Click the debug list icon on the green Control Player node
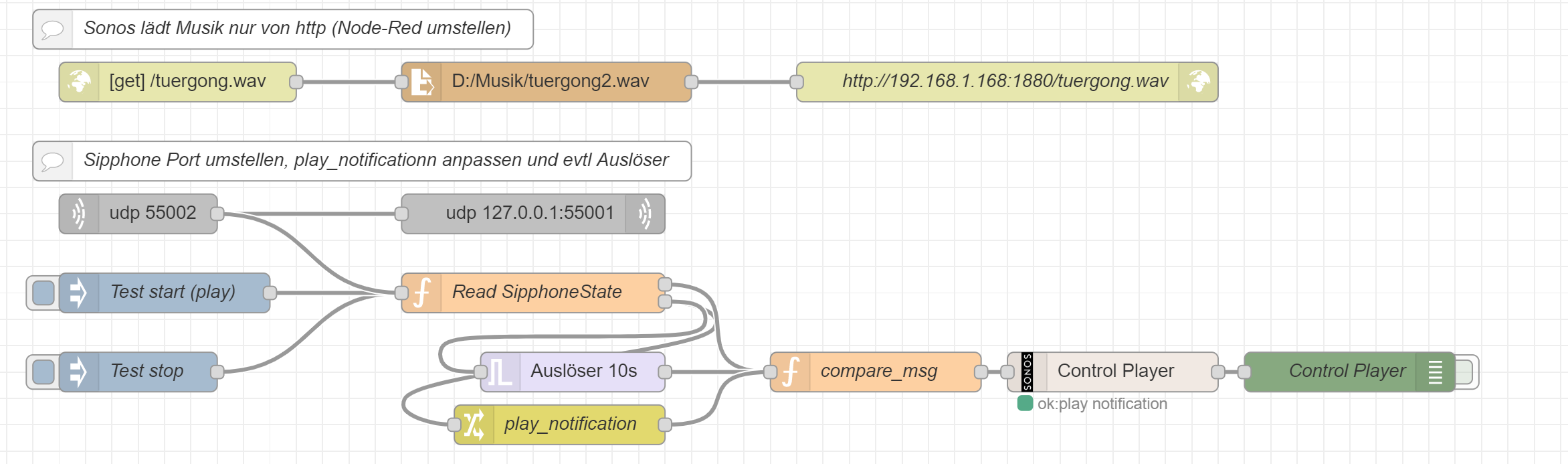Image resolution: width=1568 pixels, height=464 pixels. click(x=1435, y=372)
